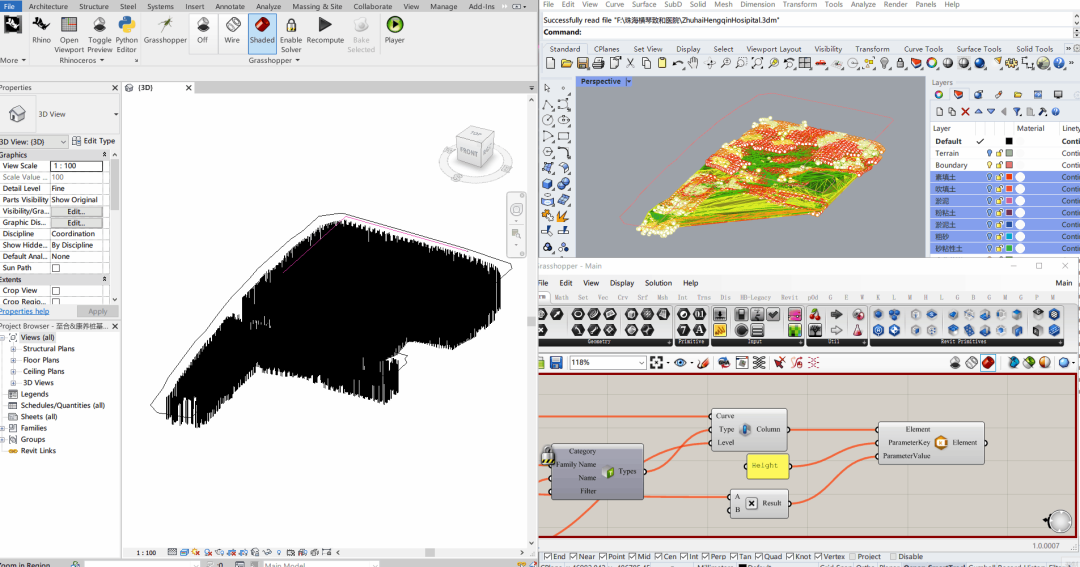Open Perspective viewport menu arrow
This screenshot has height=567, width=1080.
click(x=629, y=81)
